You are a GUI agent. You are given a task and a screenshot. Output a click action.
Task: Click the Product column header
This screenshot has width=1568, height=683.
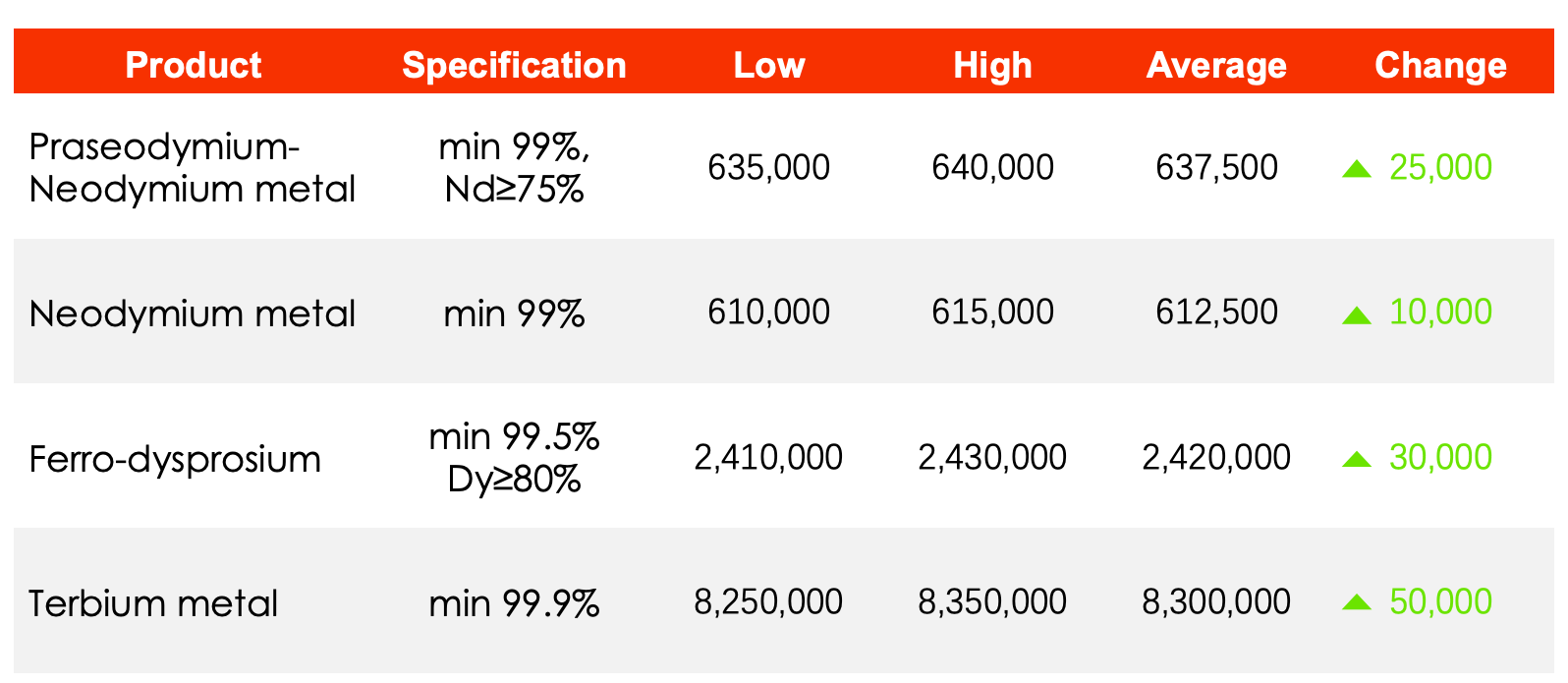(x=194, y=65)
